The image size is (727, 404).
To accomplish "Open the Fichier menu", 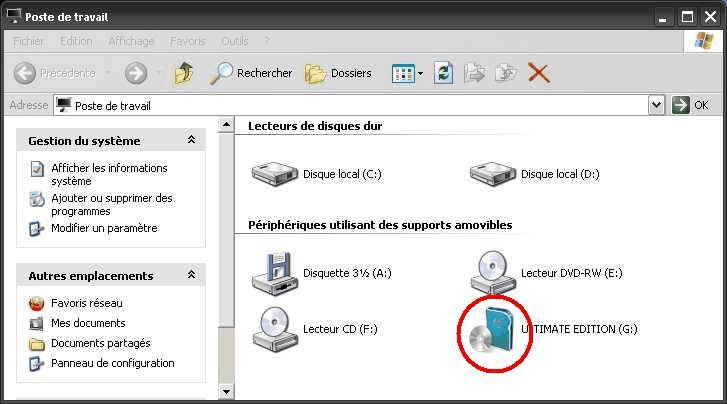I will click(29, 41).
